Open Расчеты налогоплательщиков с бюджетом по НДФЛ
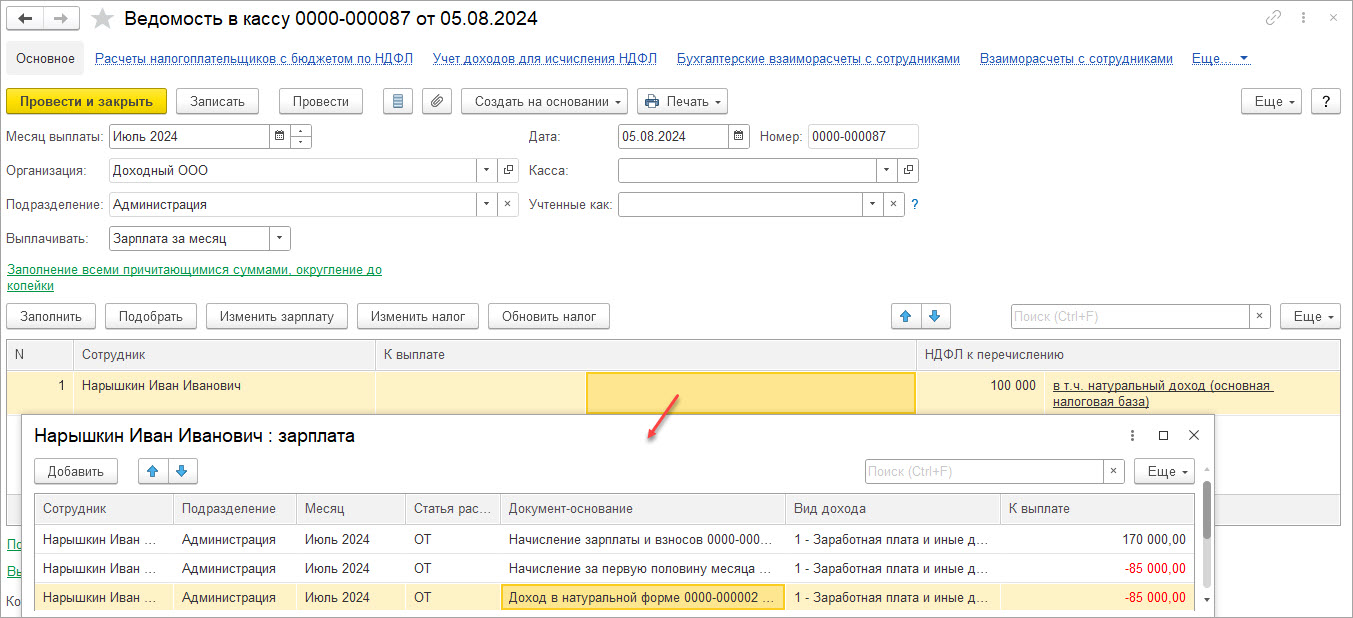This screenshot has width=1353, height=618. pos(254,58)
